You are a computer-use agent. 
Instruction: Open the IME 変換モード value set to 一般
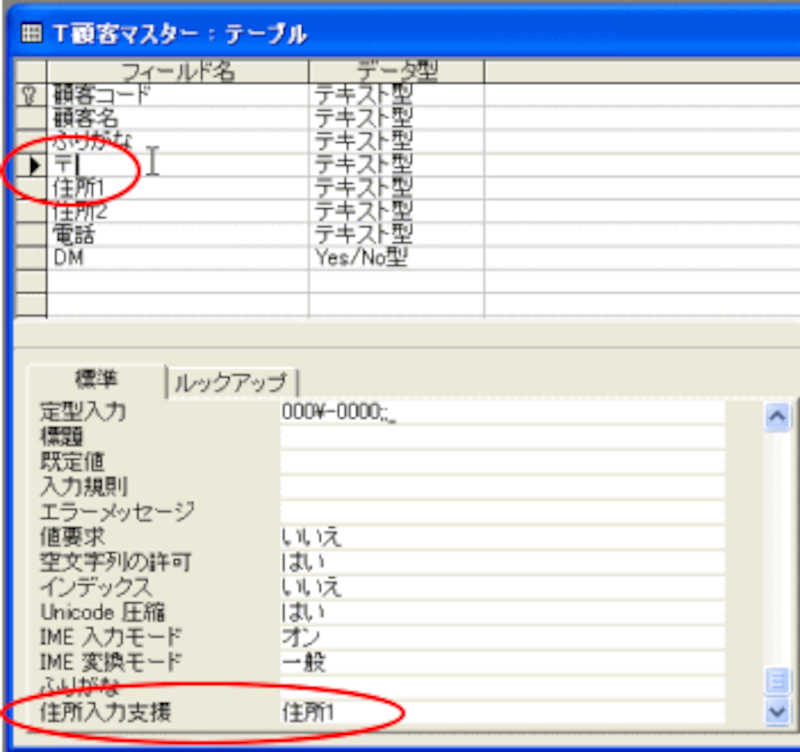pyautogui.click(x=500, y=662)
